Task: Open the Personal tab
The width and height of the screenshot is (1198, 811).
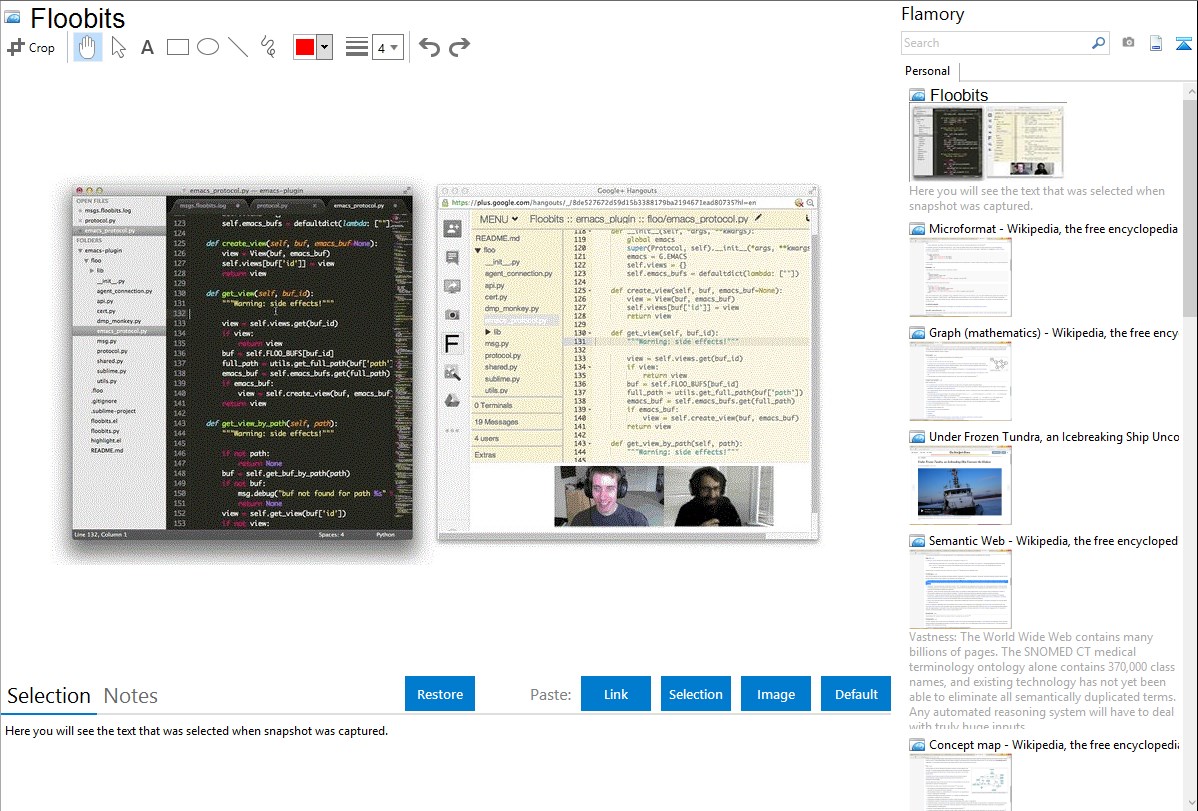Action: coord(928,71)
